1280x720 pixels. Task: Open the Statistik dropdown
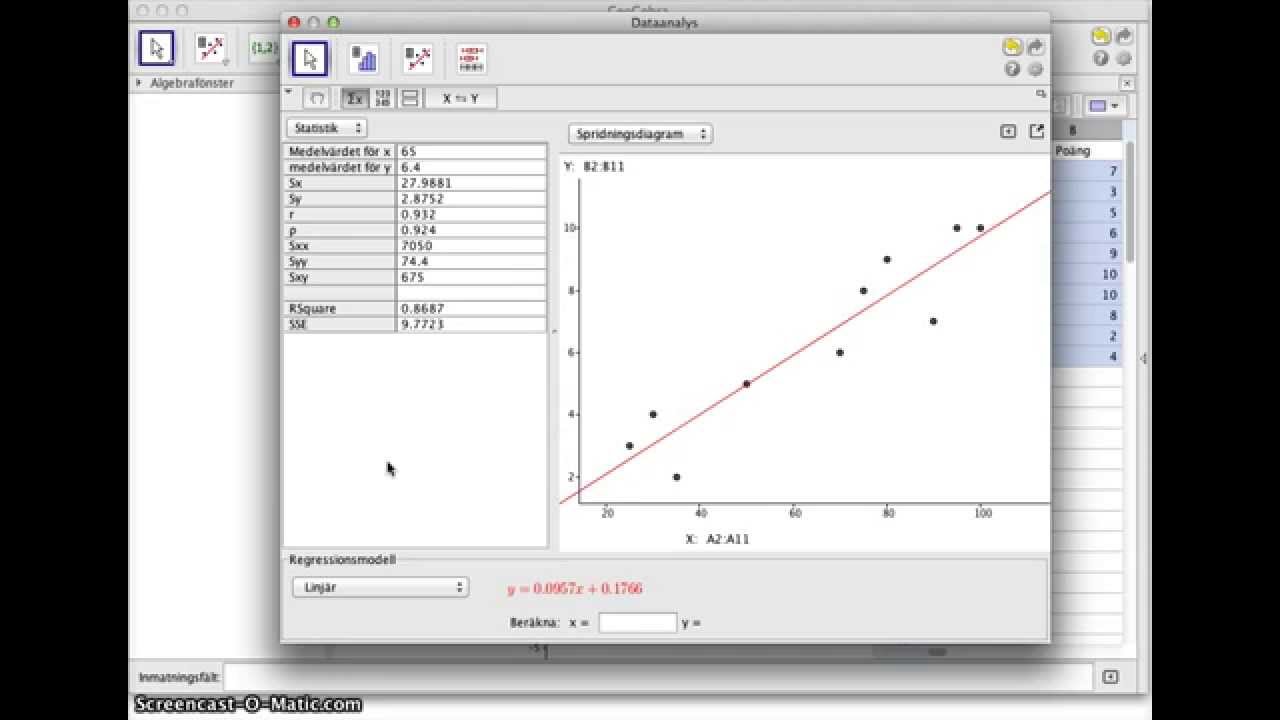[327, 128]
